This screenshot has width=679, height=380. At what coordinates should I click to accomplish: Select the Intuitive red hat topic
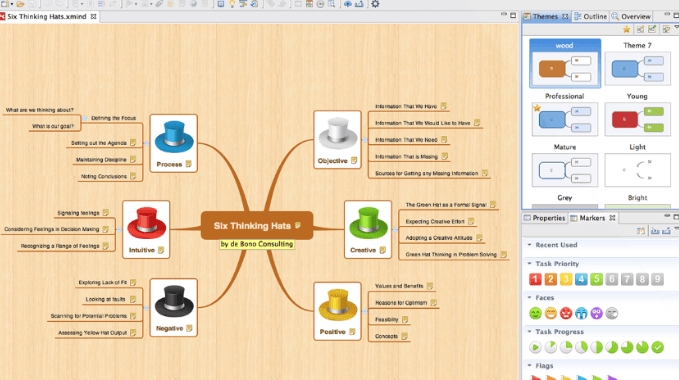(x=146, y=229)
